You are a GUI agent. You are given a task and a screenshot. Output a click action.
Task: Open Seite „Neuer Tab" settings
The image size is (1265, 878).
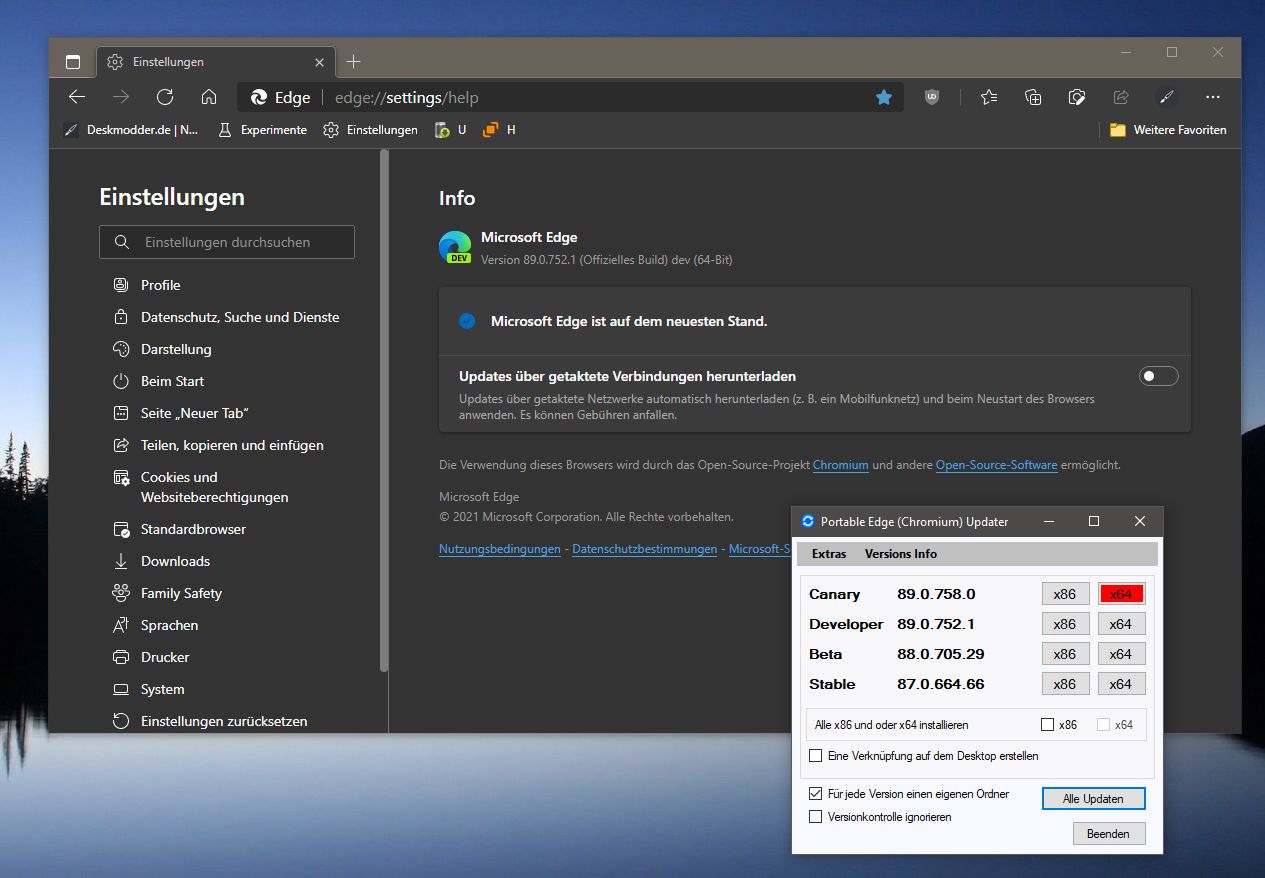tap(194, 413)
